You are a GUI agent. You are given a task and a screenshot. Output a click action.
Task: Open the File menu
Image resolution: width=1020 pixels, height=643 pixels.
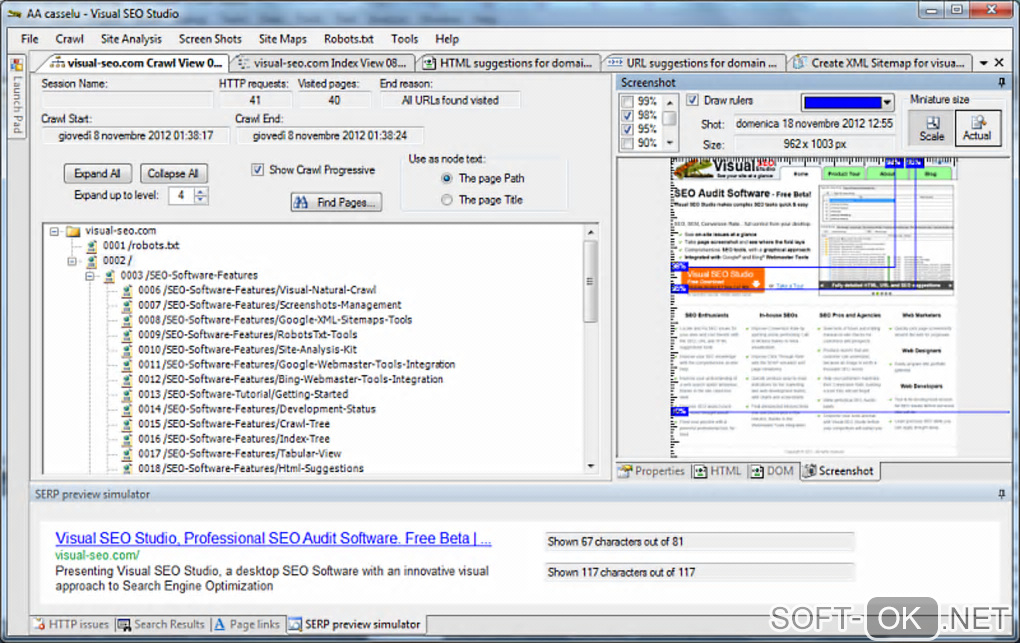pyautogui.click(x=29, y=39)
